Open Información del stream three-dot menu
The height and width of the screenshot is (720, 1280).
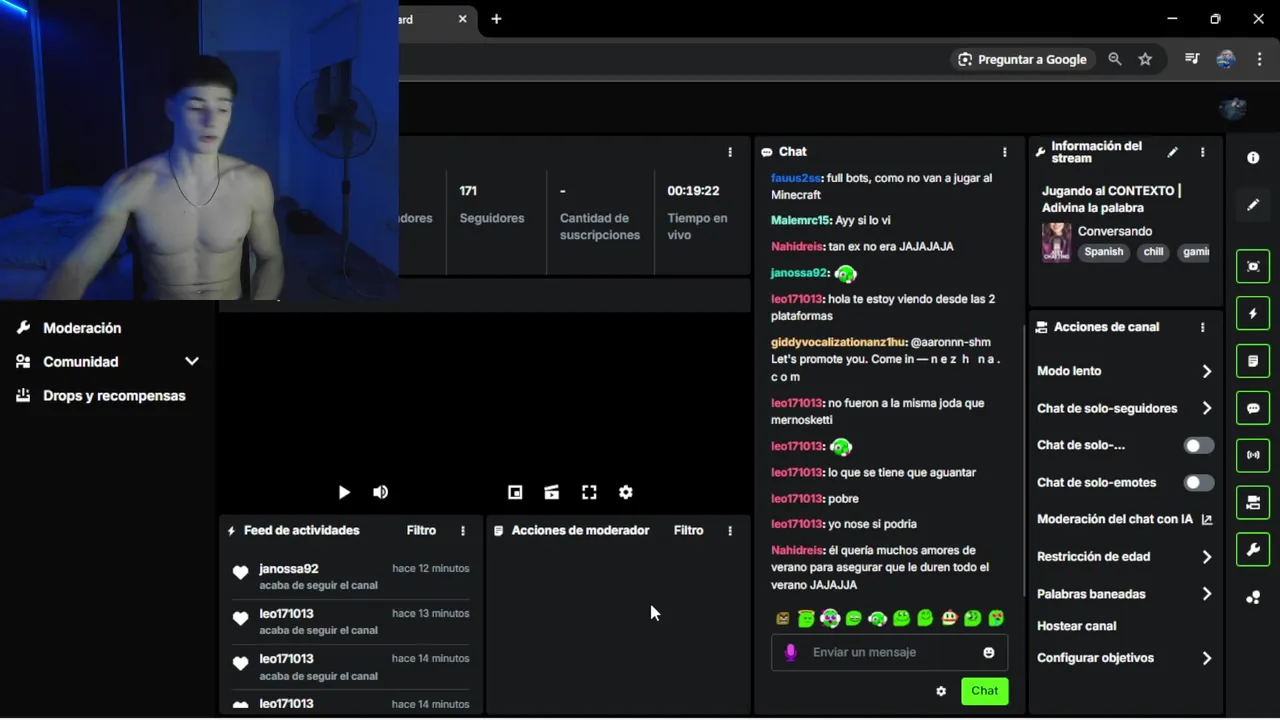point(1203,152)
